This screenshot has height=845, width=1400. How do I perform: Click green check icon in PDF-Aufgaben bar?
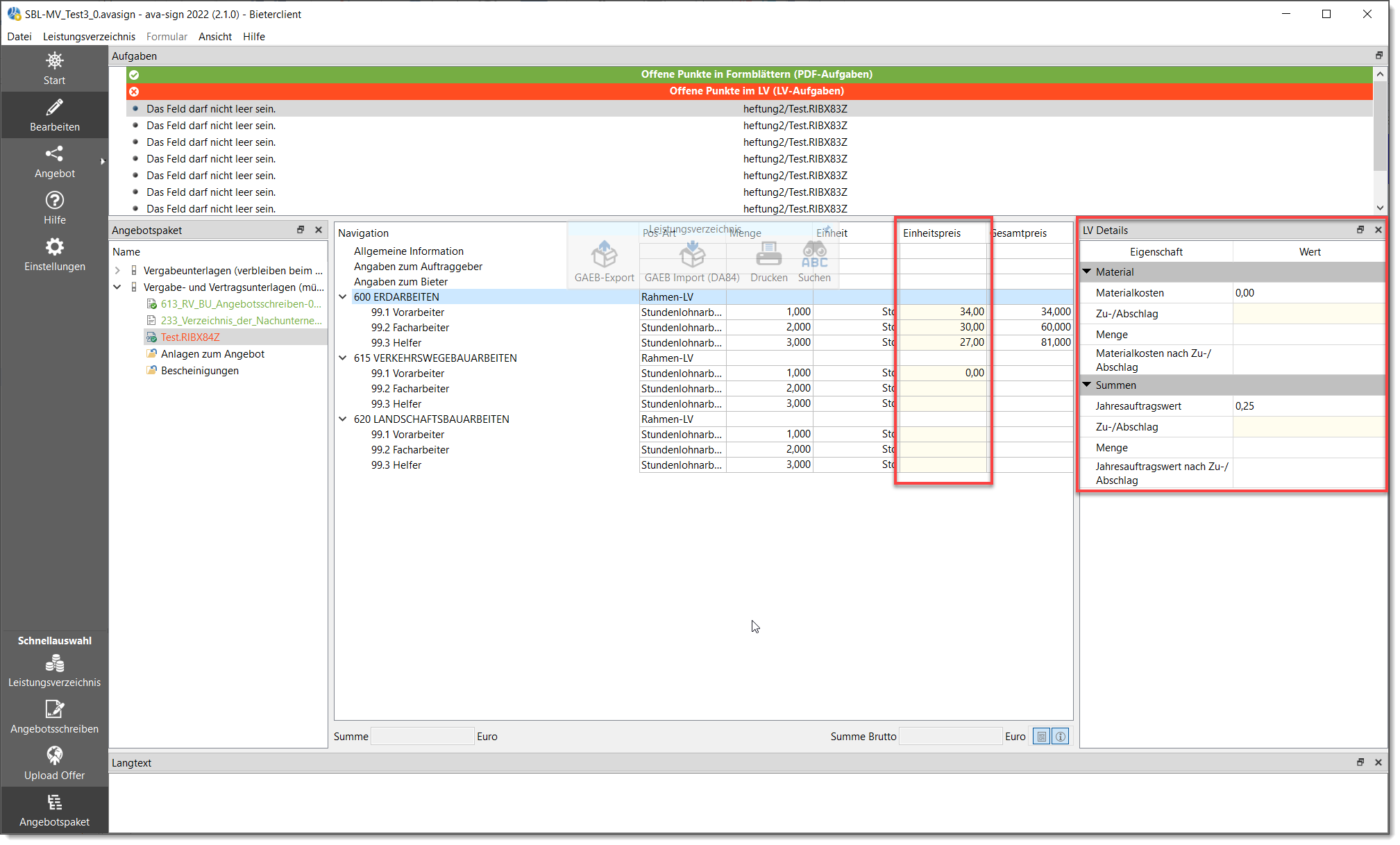click(134, 74)
